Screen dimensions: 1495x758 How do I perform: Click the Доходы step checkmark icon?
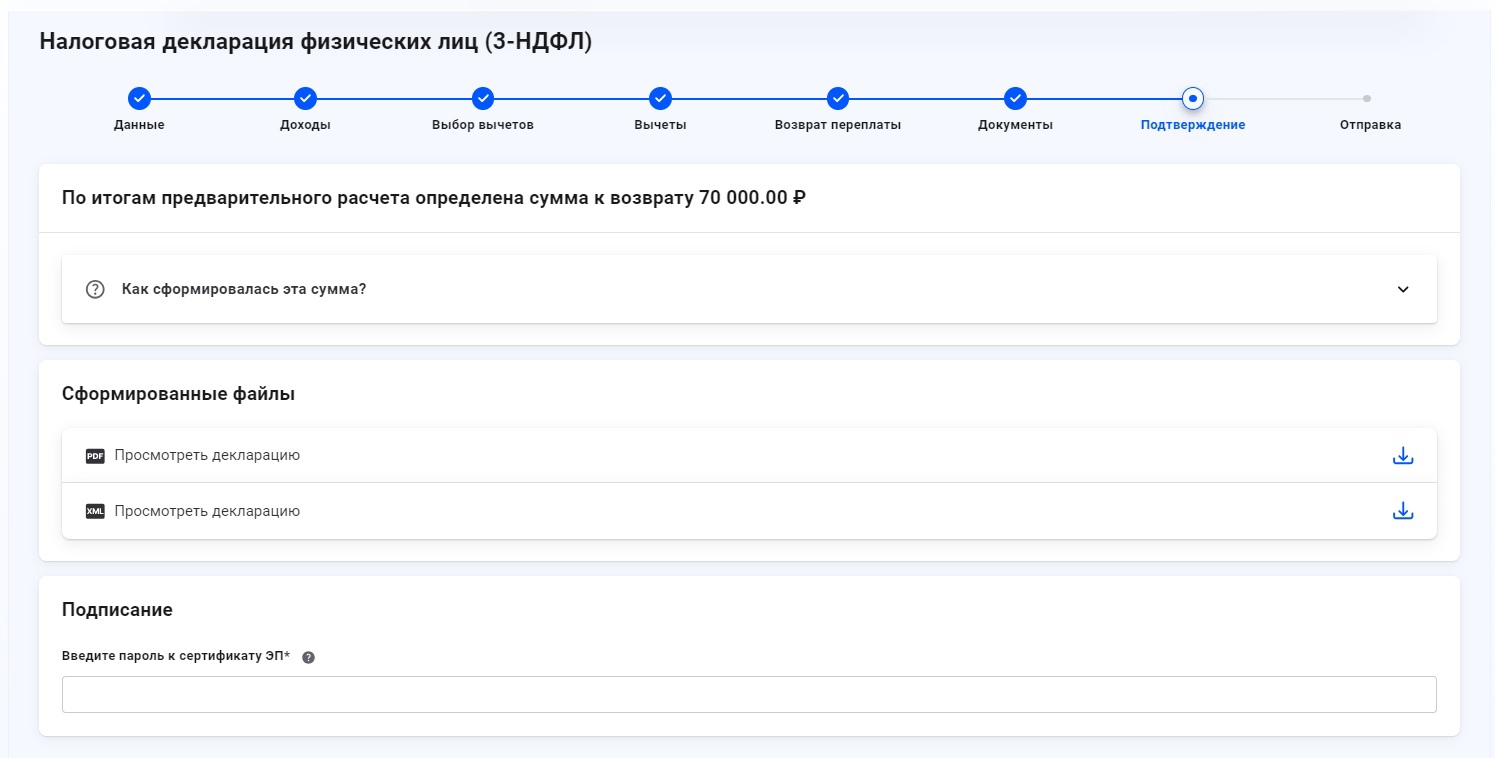point(305,98)
